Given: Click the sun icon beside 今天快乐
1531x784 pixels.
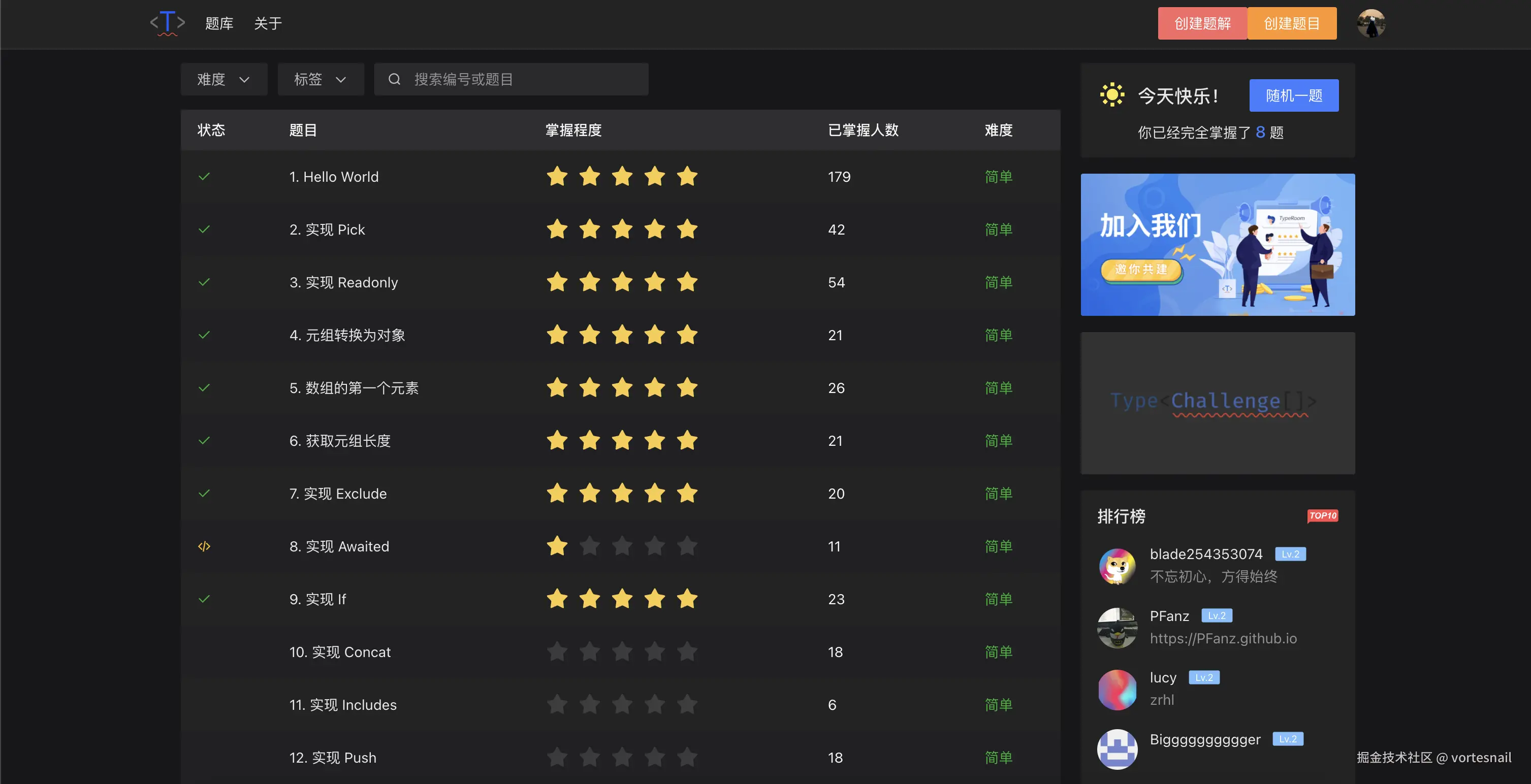Looking at the screenshot, I should pos(1111,95).
